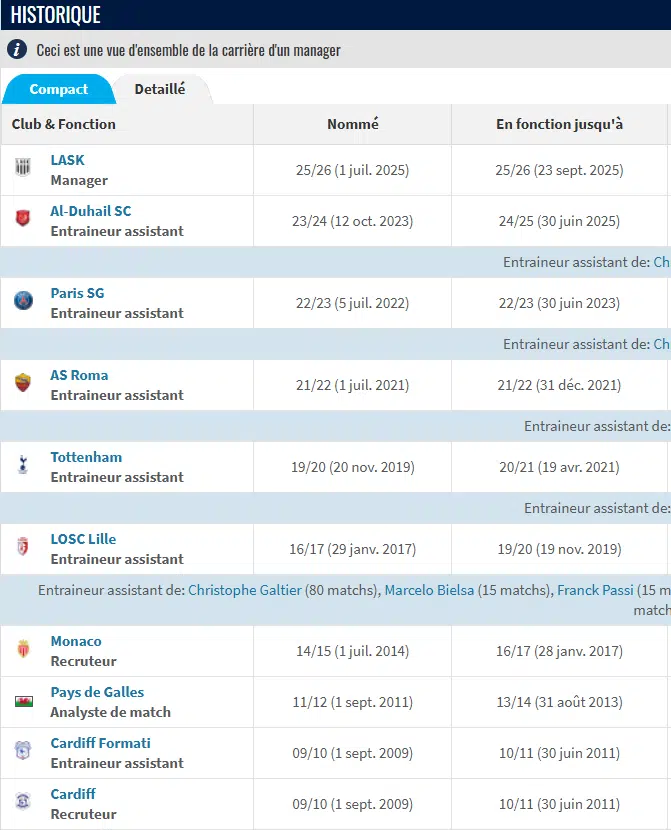Click the Wales flag icon
The height and width of the screenshot is (830, 671).
[x=23, y=700]
